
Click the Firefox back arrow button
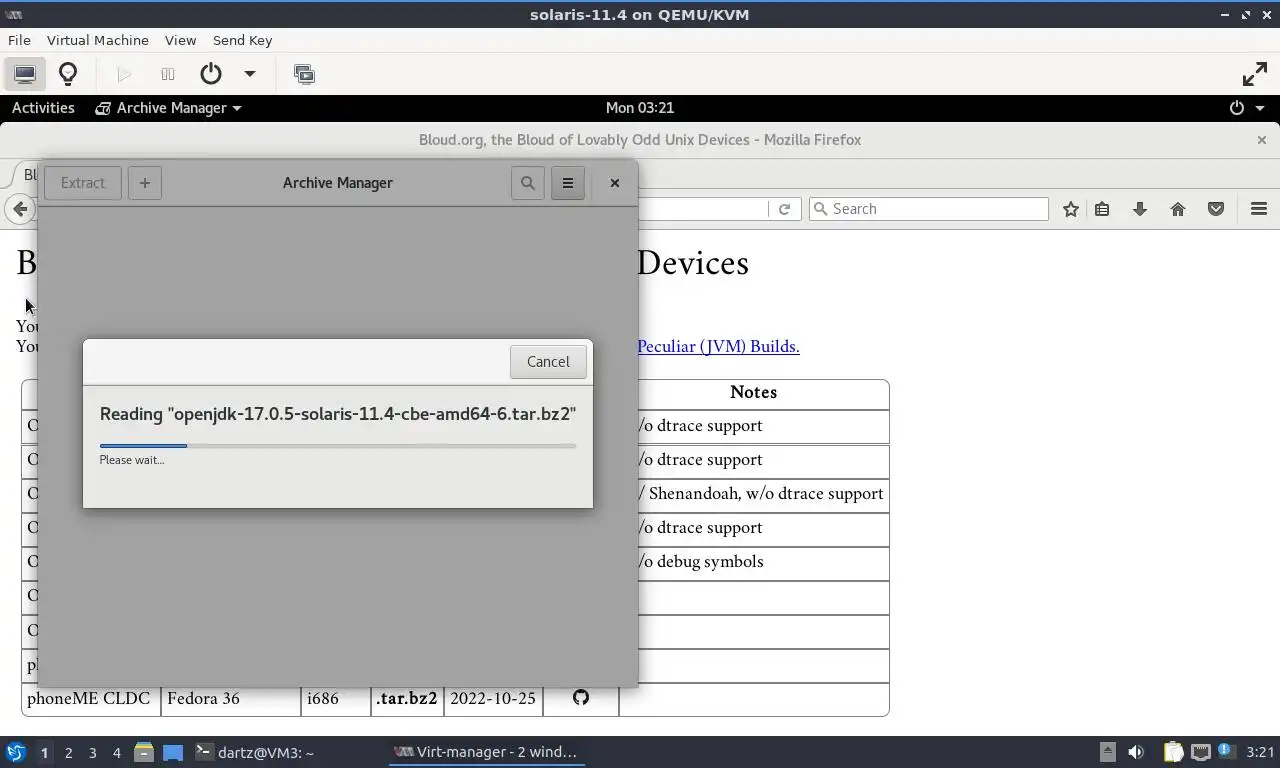(19, 209)
